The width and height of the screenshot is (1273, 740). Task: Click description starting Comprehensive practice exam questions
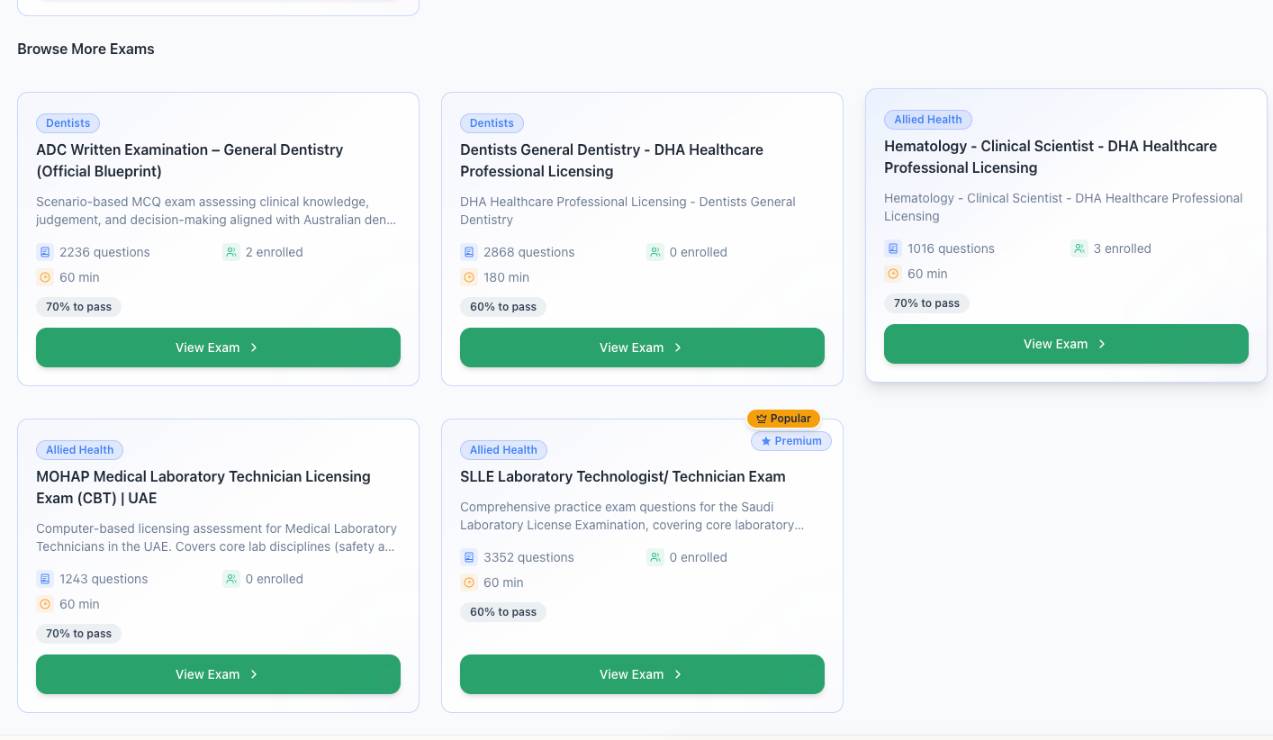pyautogui.click(x=632, y=516)
